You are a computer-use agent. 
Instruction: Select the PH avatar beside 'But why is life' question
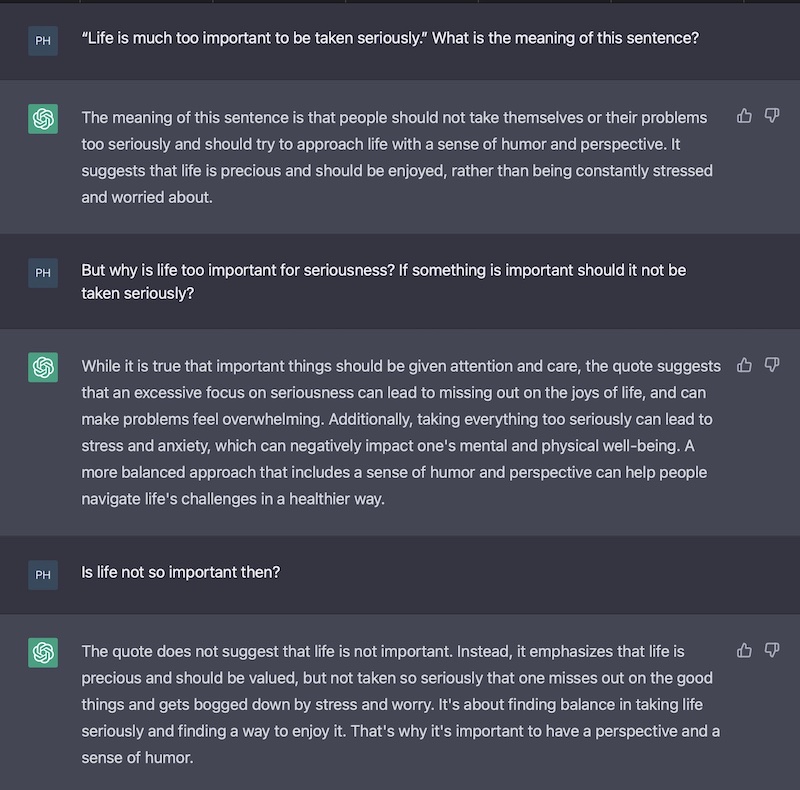[x=43, y=273]
